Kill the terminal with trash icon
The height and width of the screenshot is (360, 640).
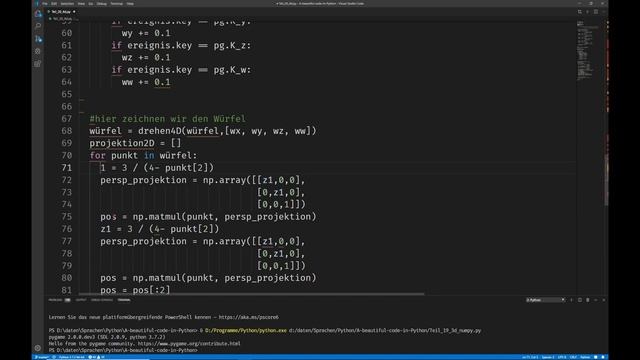(x=588, y=300)
